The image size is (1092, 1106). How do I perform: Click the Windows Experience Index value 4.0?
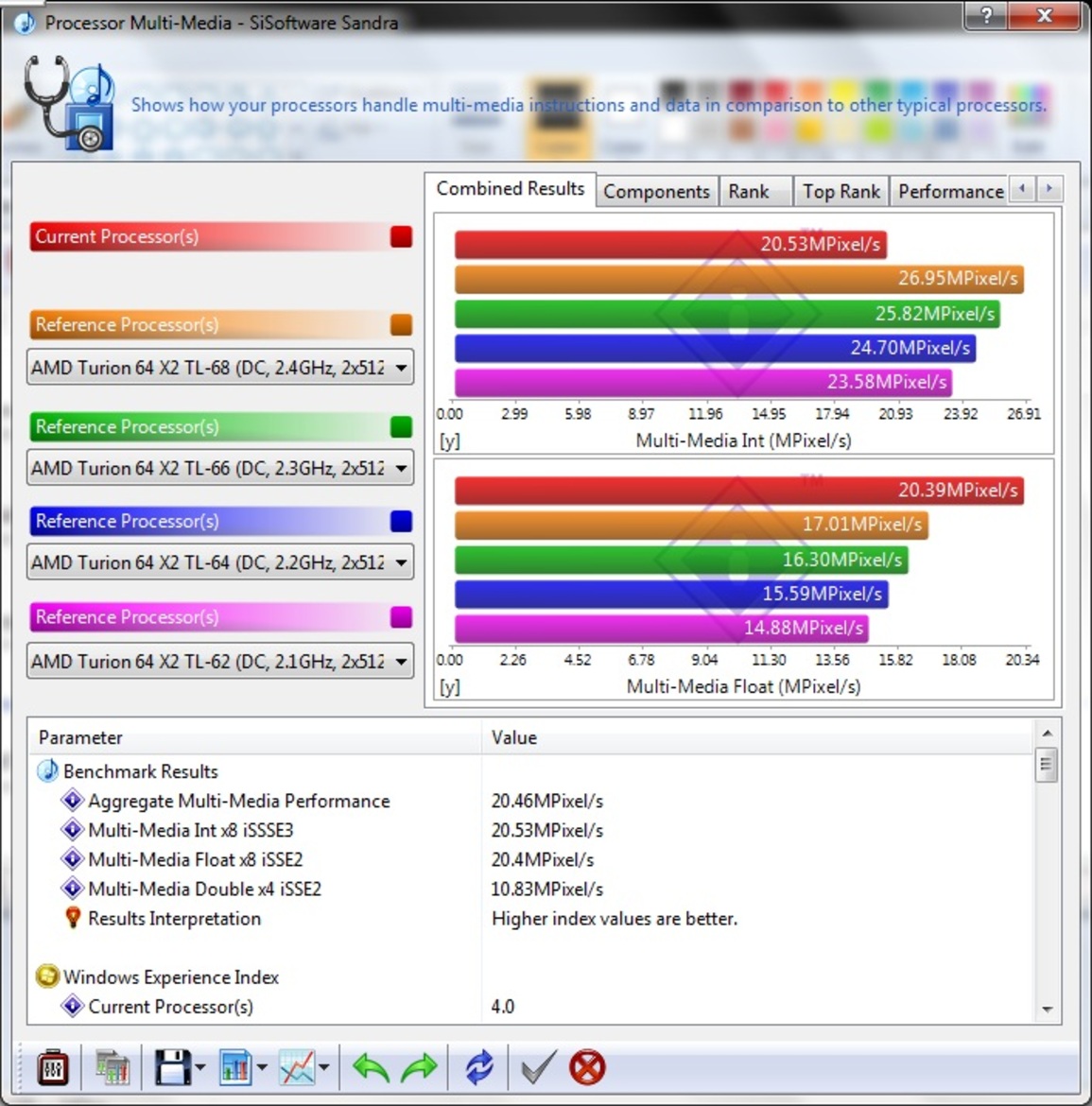pos(503,1007)
